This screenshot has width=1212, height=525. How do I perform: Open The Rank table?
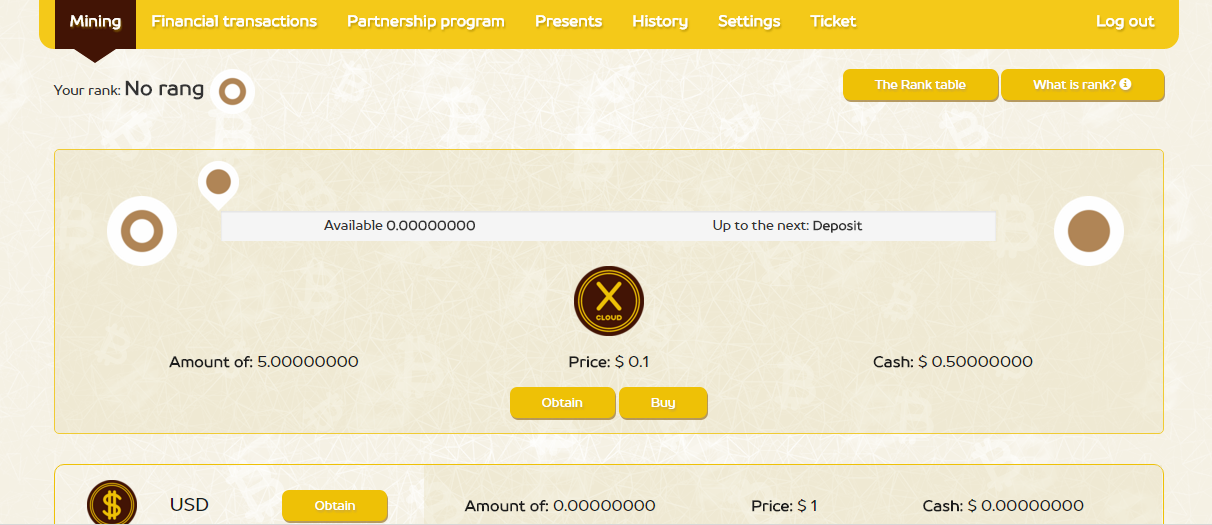pyautogui.click(x=920, y=85)
